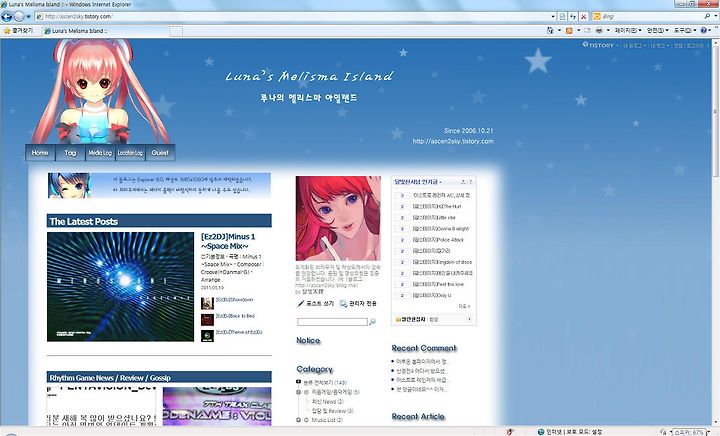Image resolution: width=720 pixels, height=436 pixels.
Task: Click the Tag blog menu button
Action: click(x=70, y=153)
